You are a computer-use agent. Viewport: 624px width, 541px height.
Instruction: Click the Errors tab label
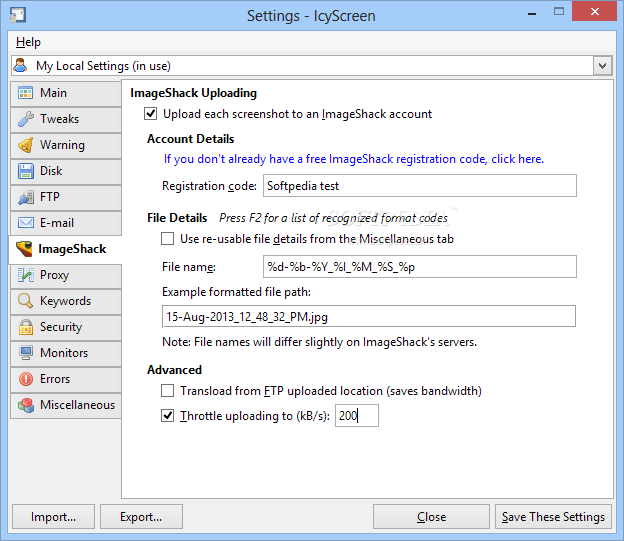[55, 379]
